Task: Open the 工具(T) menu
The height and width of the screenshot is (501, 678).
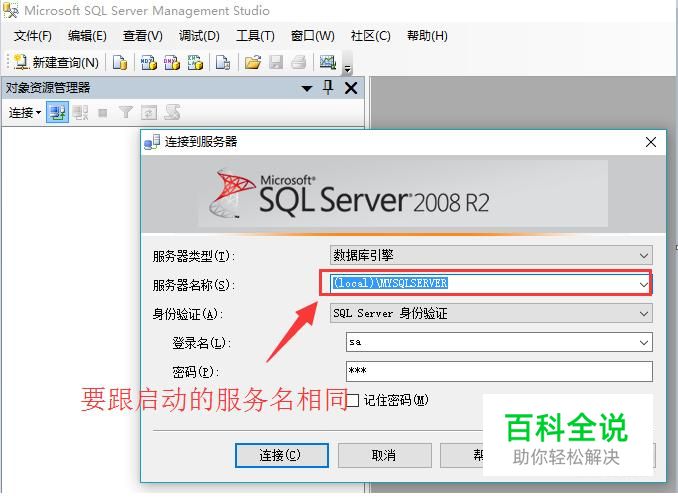Action: click(256, 36)
